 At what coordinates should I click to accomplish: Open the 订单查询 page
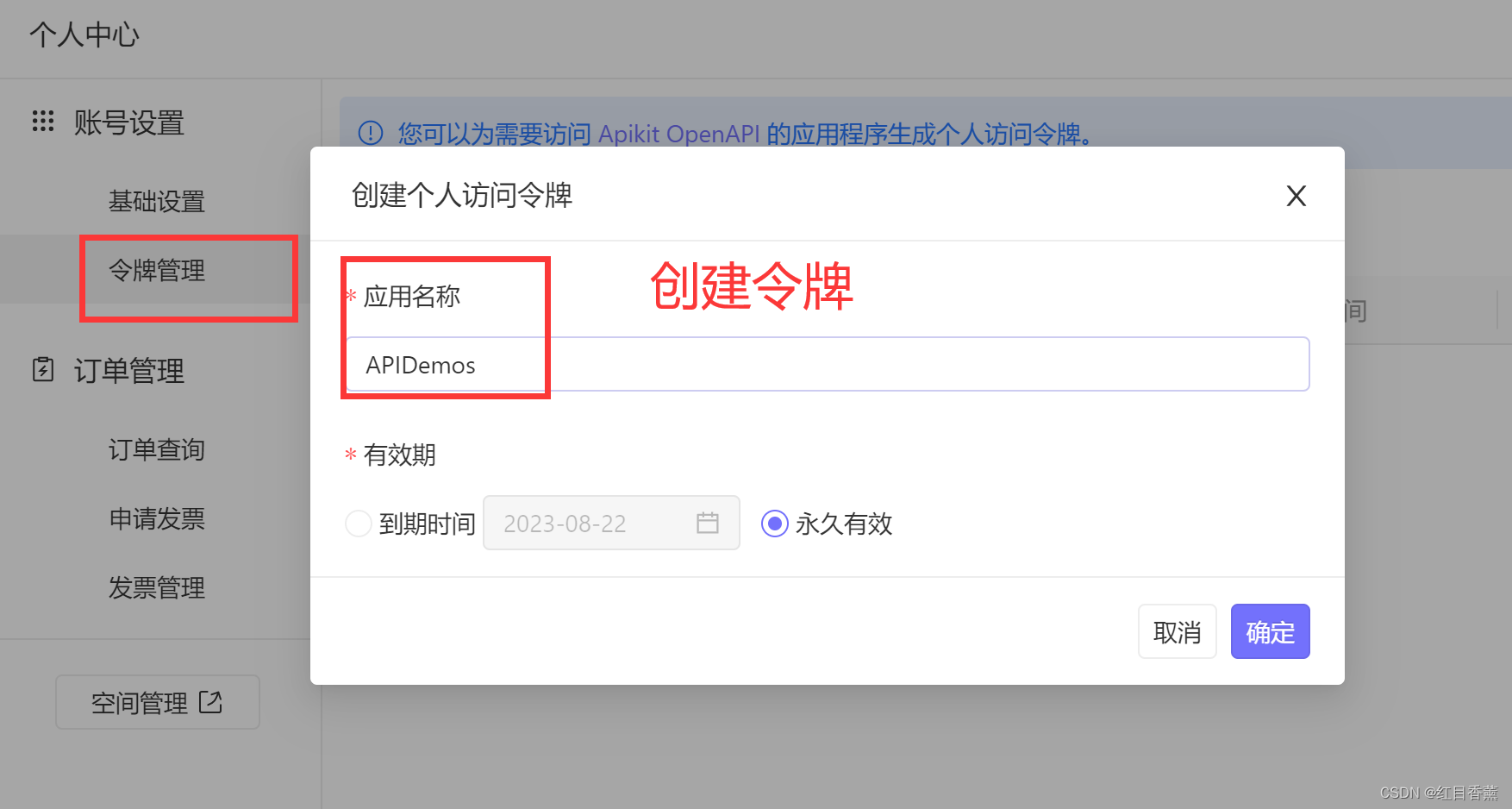(x=156, y=448)
